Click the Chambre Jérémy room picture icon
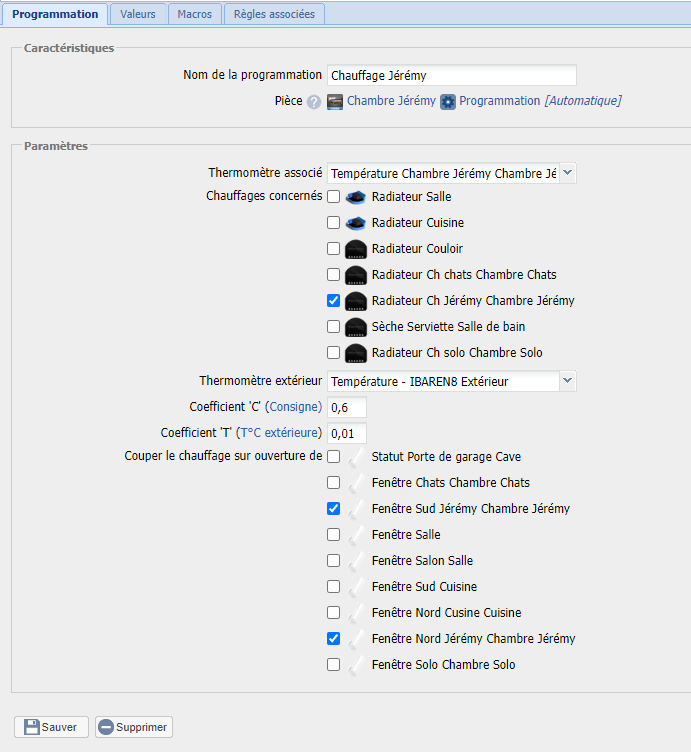Viewport: 691px width, 754px height. click(335, 101)
